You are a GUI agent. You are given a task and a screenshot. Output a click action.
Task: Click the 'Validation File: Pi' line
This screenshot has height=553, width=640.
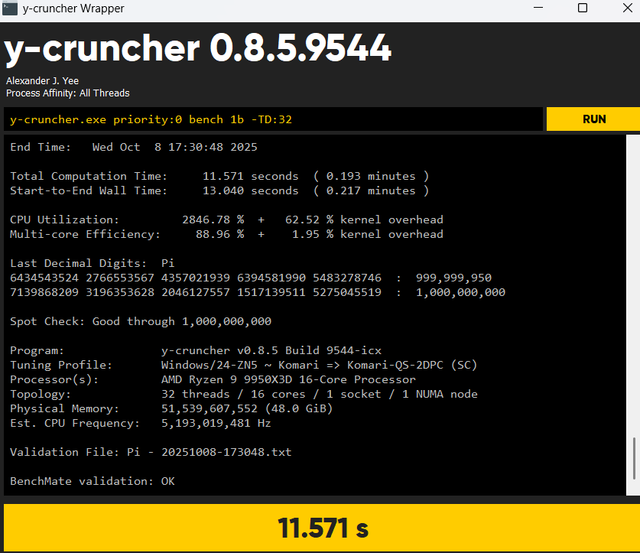click(x=151, y=452)
